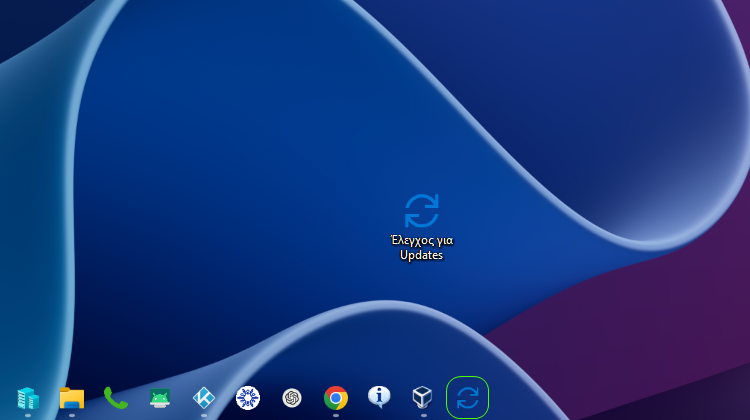Click the blue buildings icon in taskbar
The height and width of the screenshot is (420, 750).
coord(28,398)
